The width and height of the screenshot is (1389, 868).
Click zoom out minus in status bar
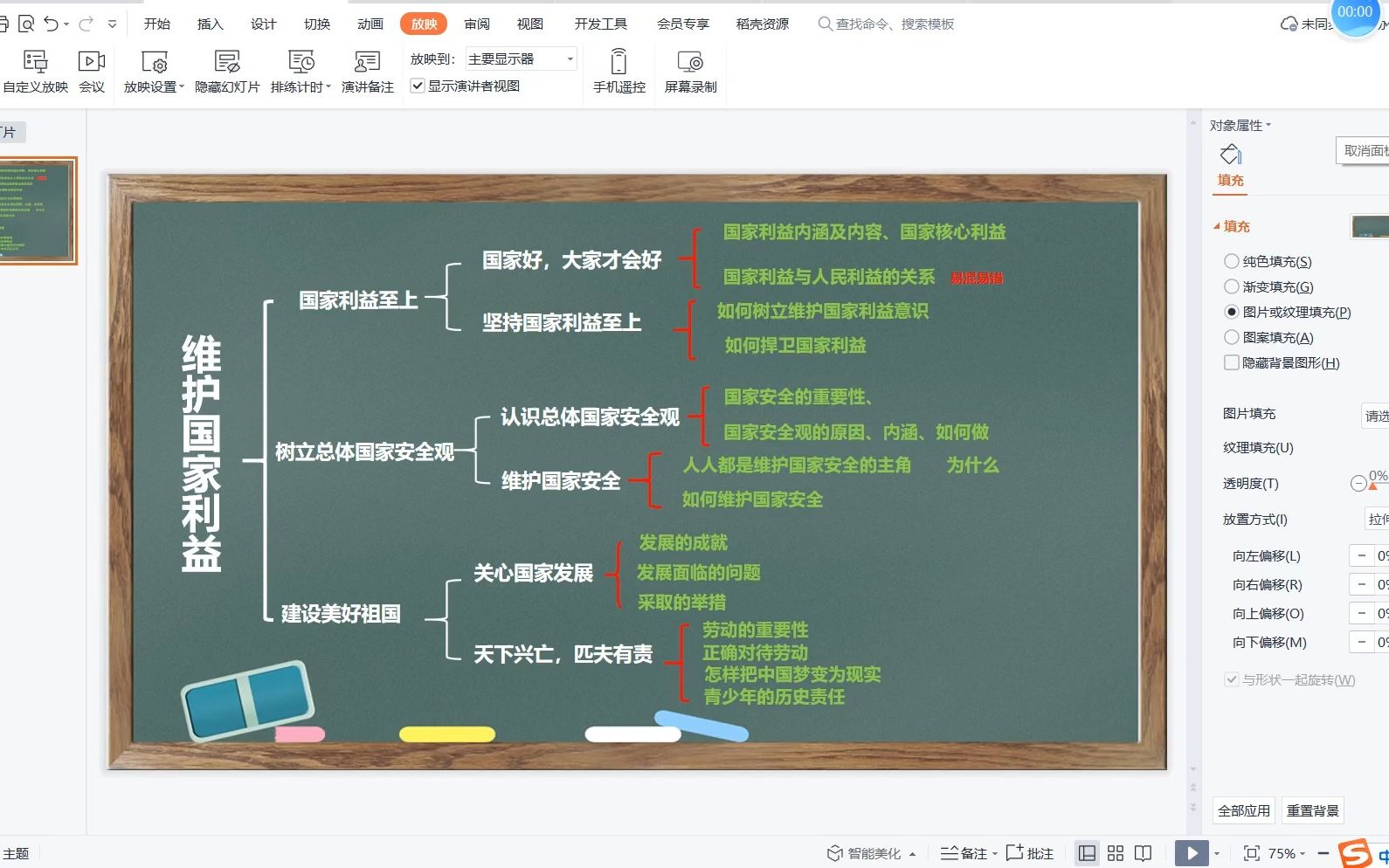tap(1323, 853)
